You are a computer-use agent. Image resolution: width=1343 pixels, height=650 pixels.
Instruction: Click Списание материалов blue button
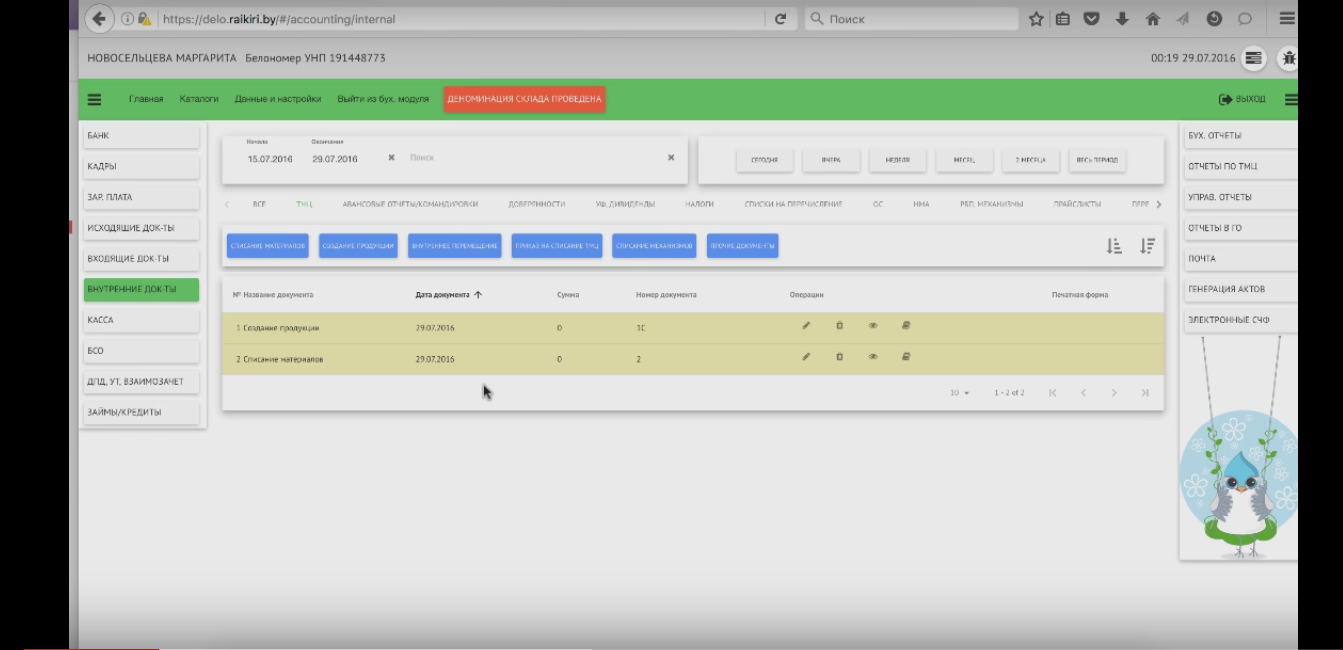(x=267, y=246)
